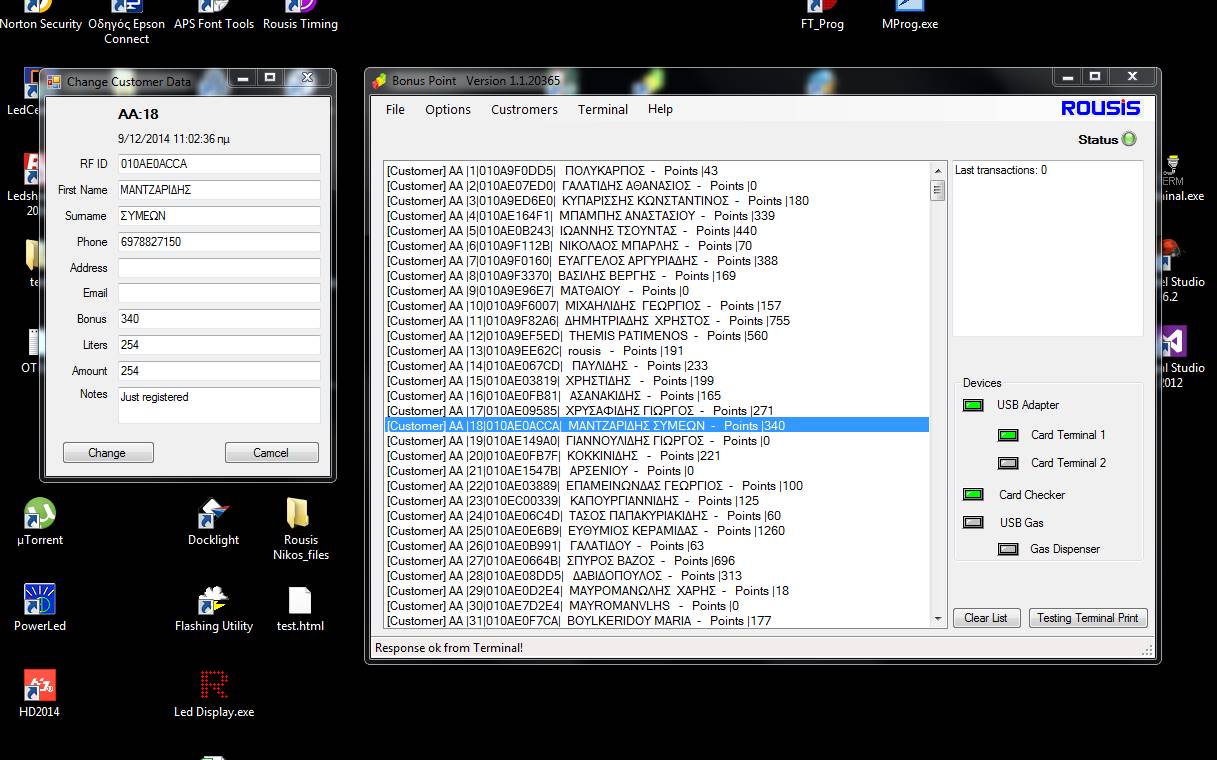Image resolution: width=1217 pixels, height=760 pixels.
Task: Open the Terminal menu
Action: coord(602,110)
